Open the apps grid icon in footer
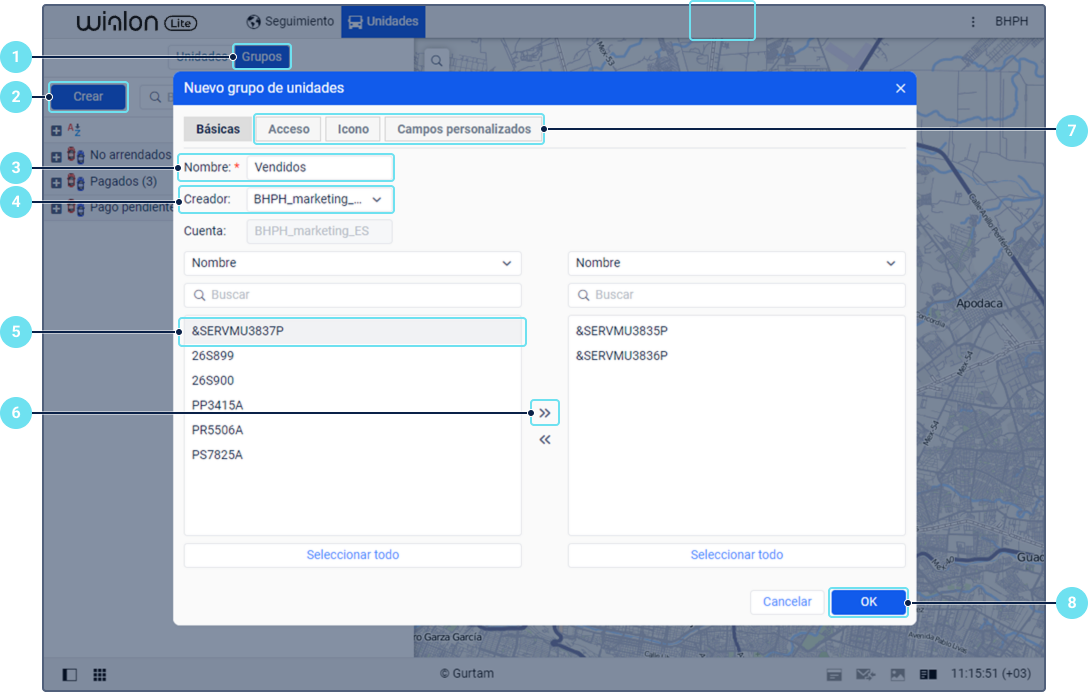This screenshot has width=1088, height=692. click(x=100, y=675)
